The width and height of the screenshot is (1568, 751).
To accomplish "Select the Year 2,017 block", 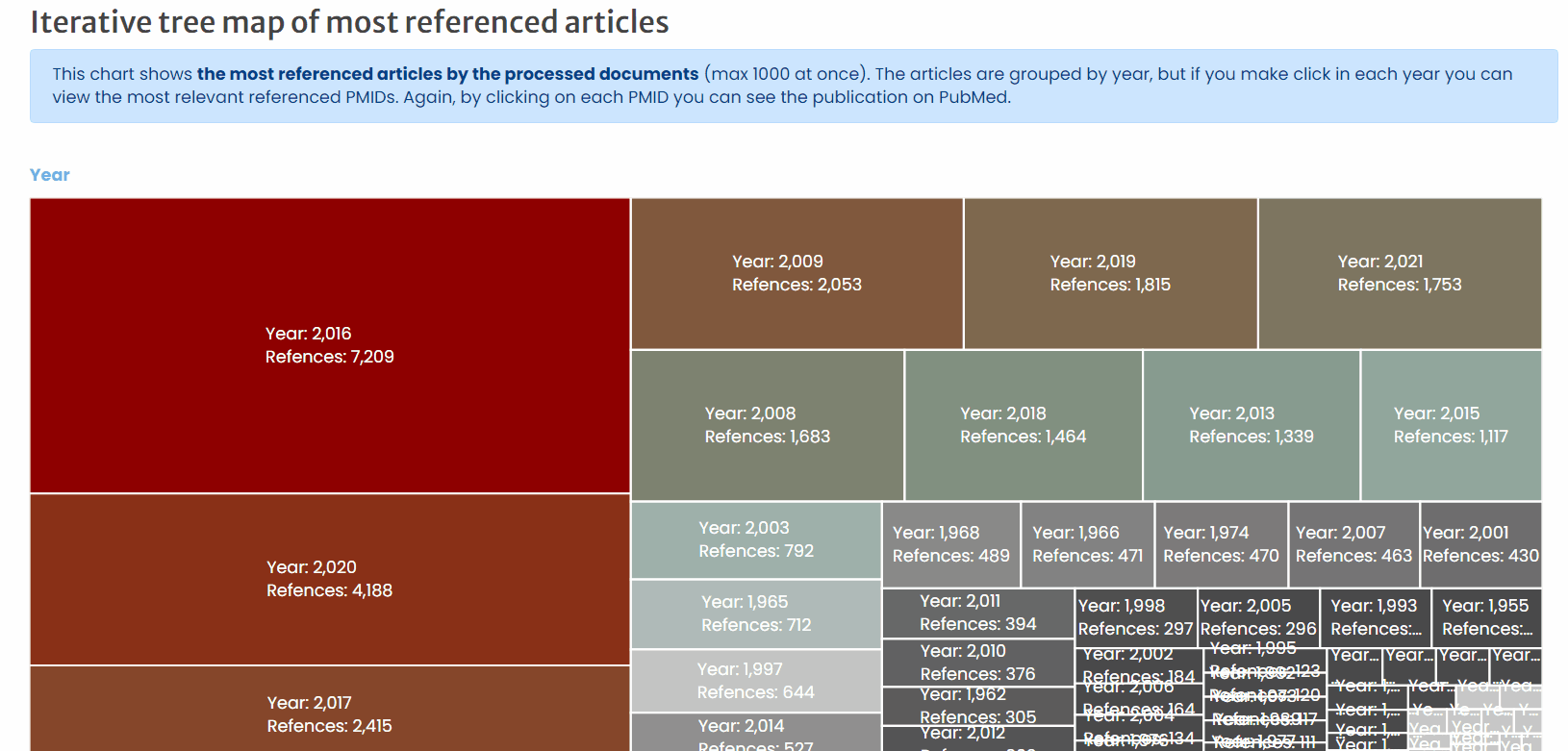I will pos(330,709).
